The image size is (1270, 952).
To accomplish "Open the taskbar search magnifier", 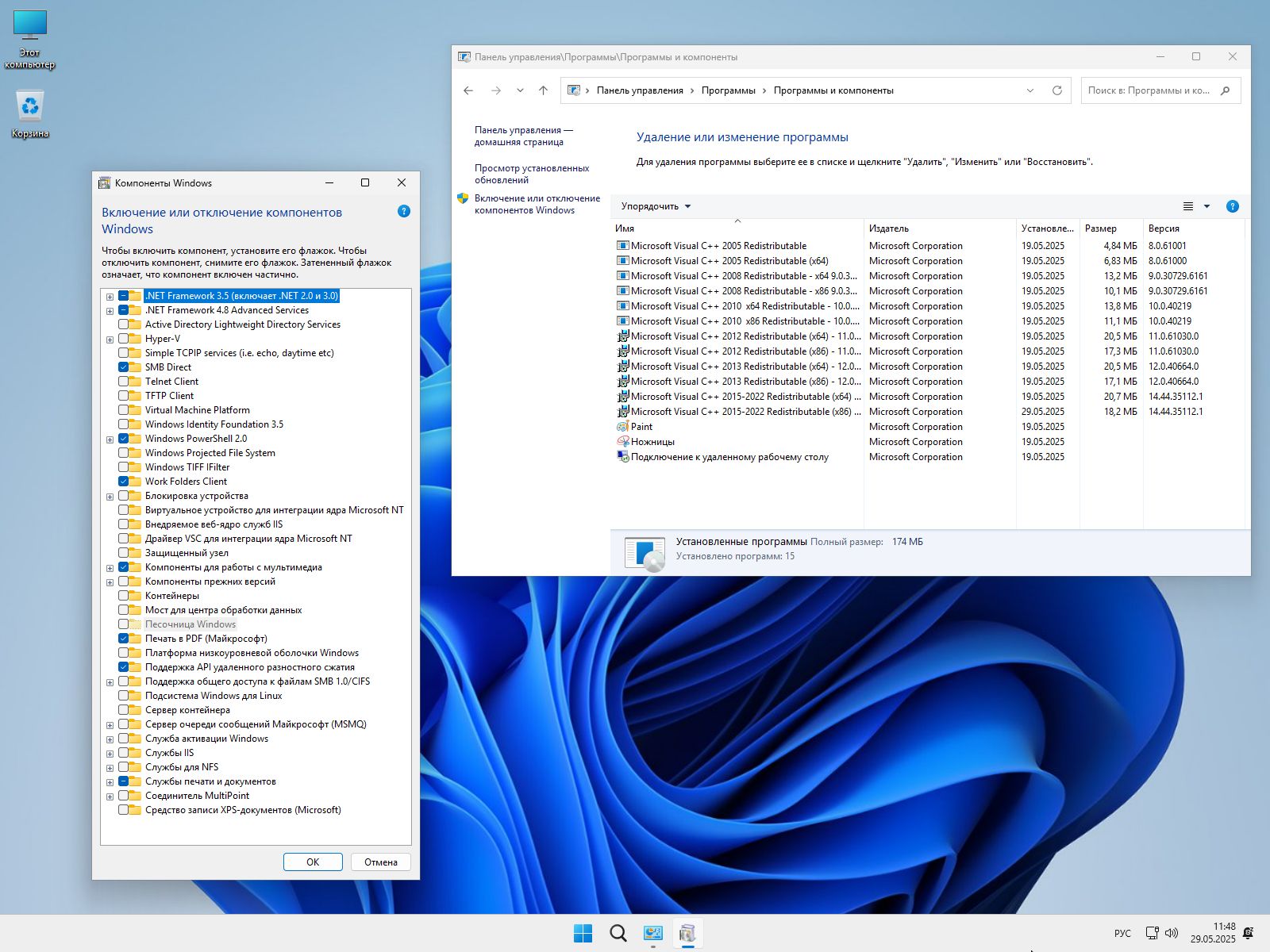I will coord(618,934).
